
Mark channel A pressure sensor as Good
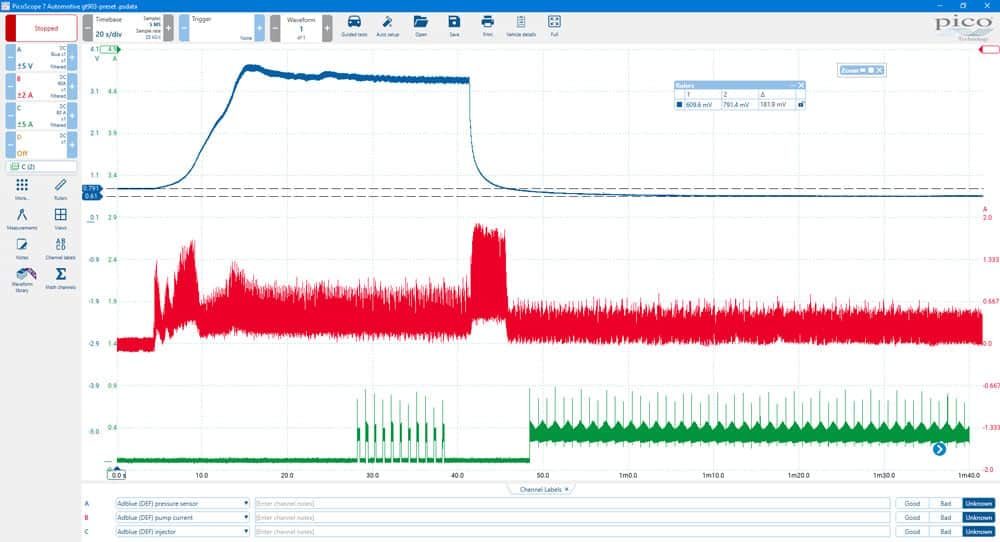(x=912, y=503)
